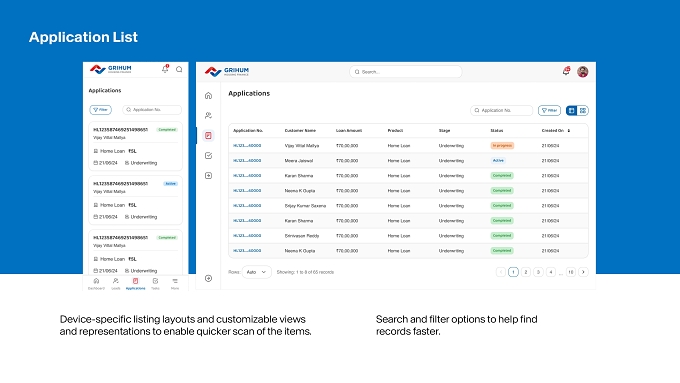Open Meera Jaiswal's application number link
The image size is (680, 383).
247,160
